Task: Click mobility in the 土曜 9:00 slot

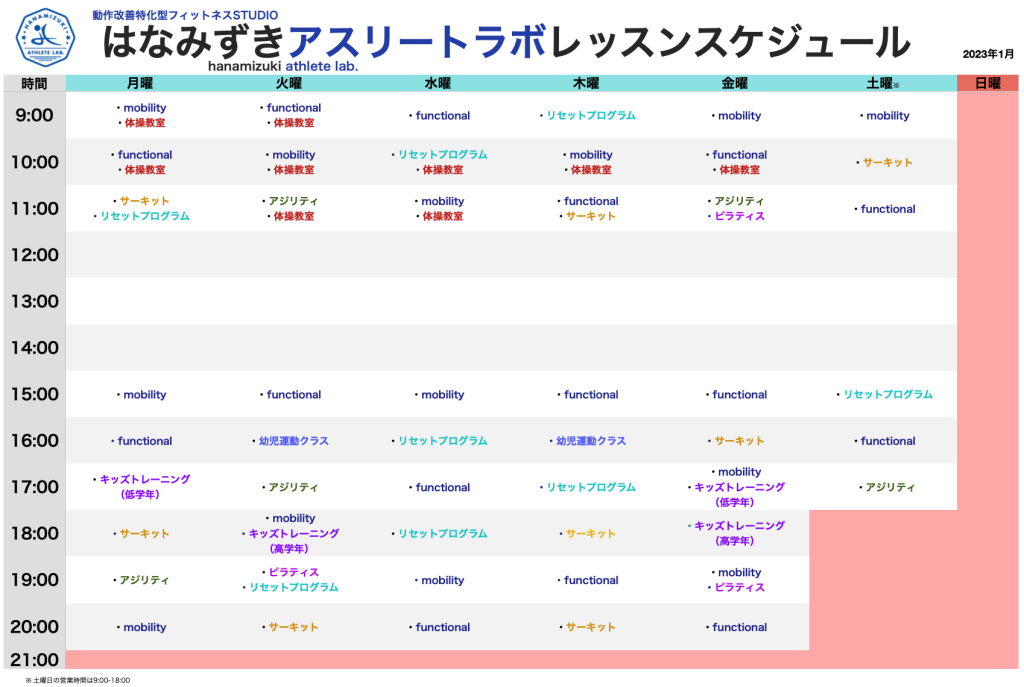Action: (888, 116)
